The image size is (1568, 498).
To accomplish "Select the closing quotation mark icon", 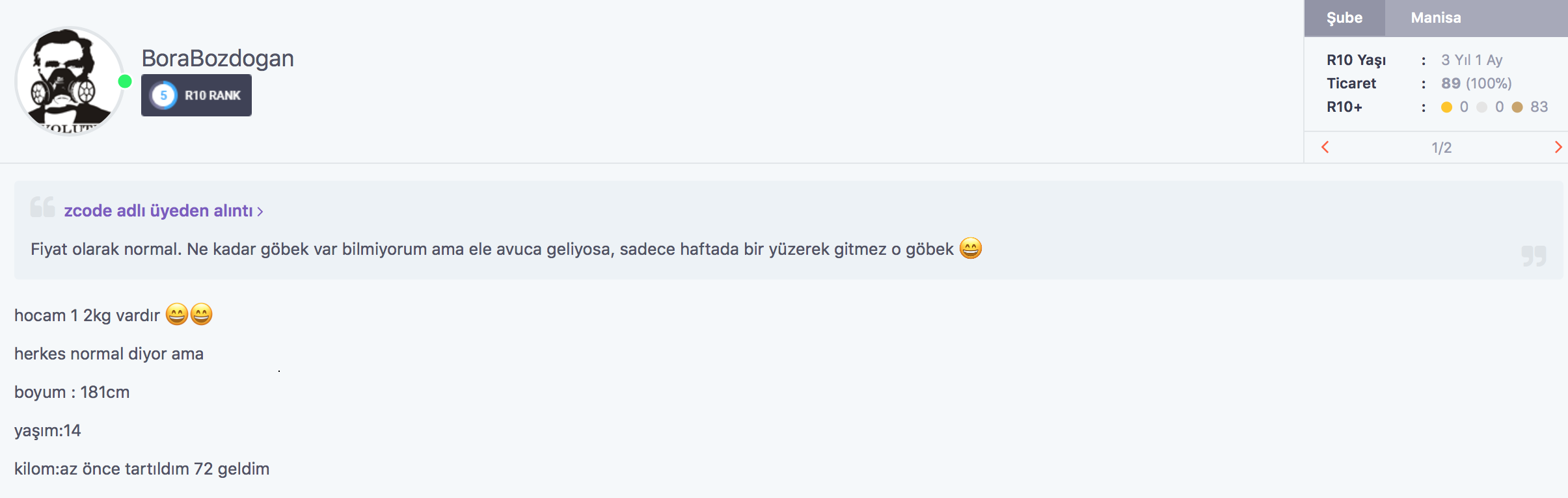I will 1534,256.
